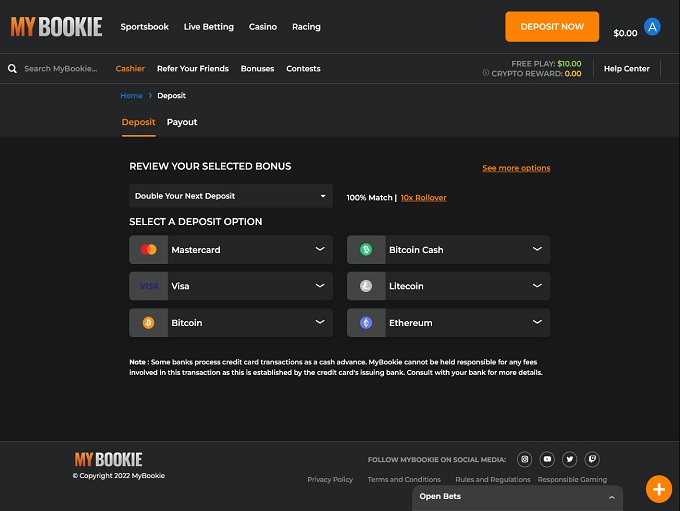Viewport: 680px width, 511px height.
Task: Open the Rules and Regulations link
Action: pyautogui.click(x=493, y=479)
